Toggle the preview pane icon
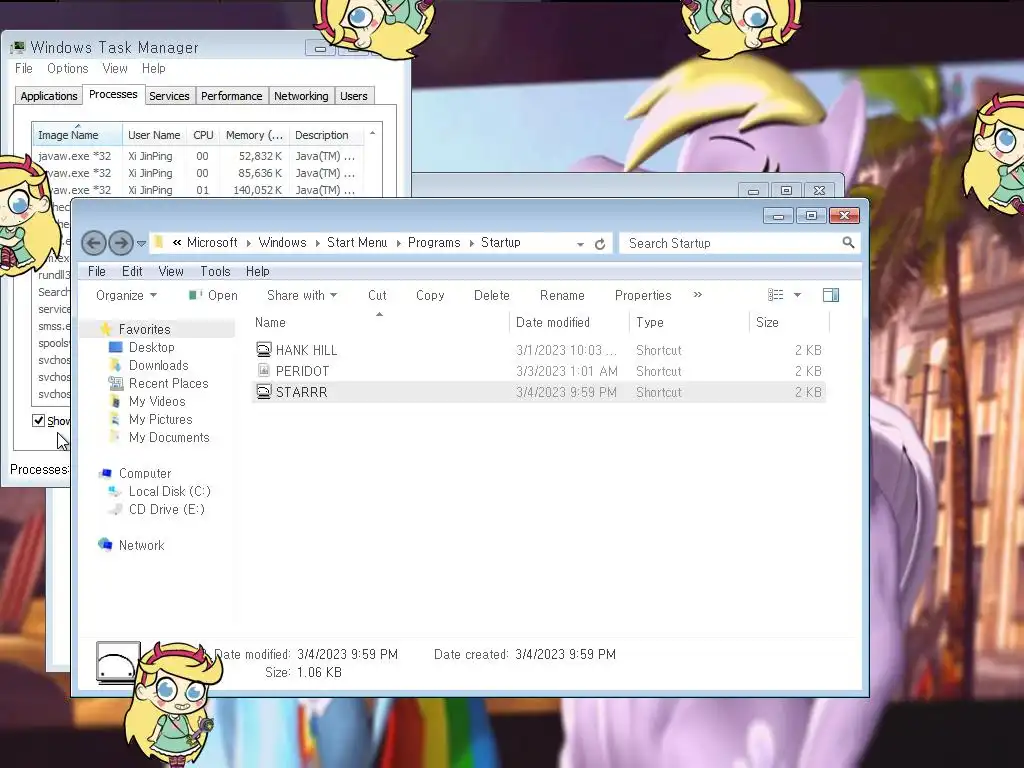The height and width of the screenshot is (768, 1024). pyautogui.click(x=831, y=295)
